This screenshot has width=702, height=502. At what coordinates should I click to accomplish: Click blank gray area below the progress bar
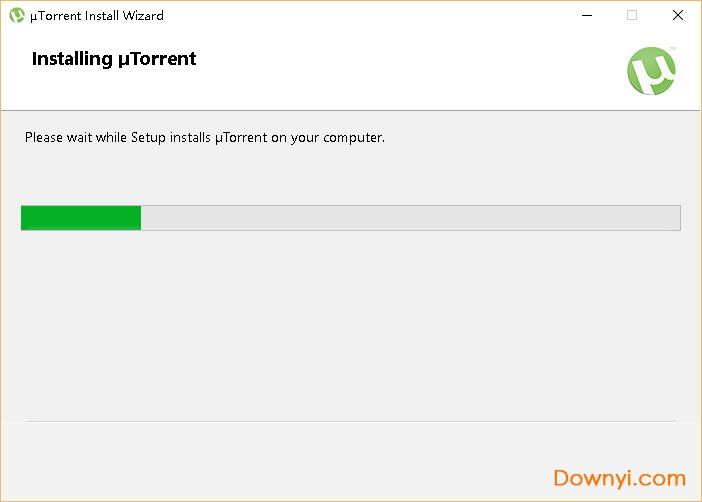350,320
